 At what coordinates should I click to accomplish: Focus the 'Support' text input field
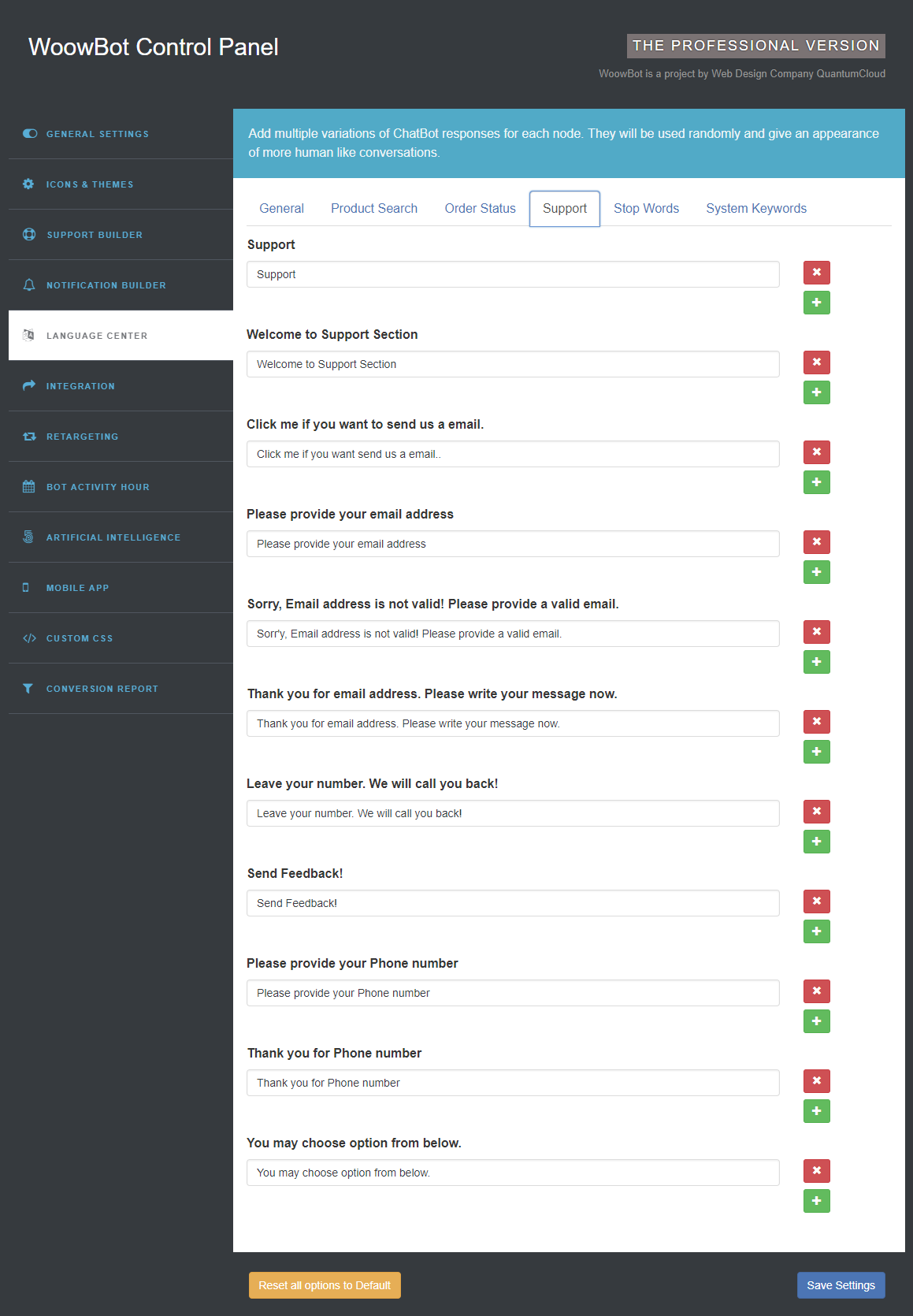tap(513, 274)
